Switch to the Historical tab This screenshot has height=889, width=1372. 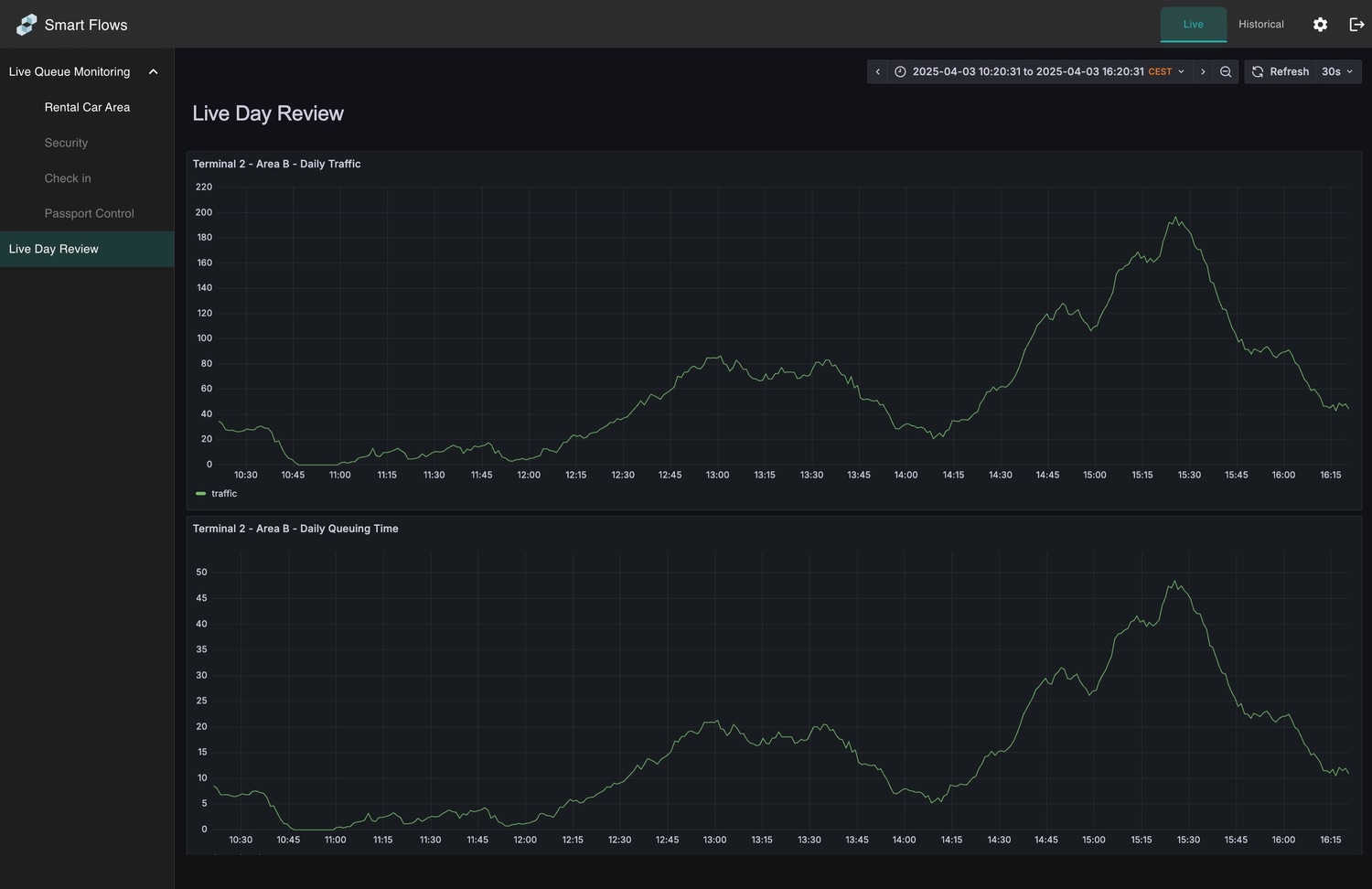1260,25
